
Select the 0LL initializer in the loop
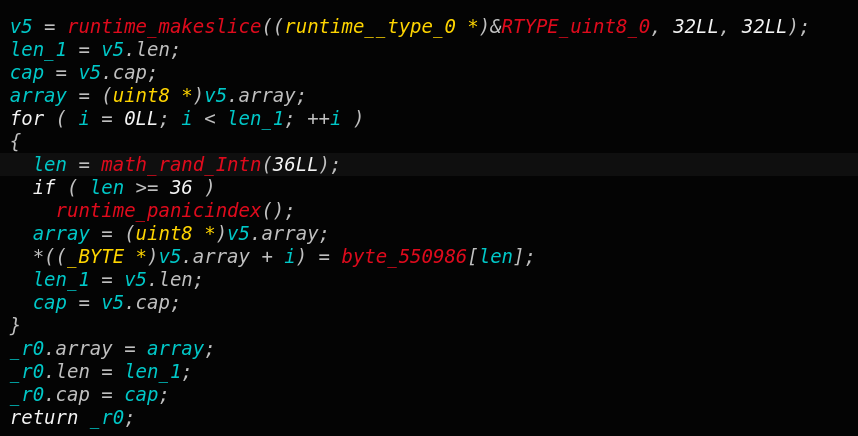click(141, 118)
